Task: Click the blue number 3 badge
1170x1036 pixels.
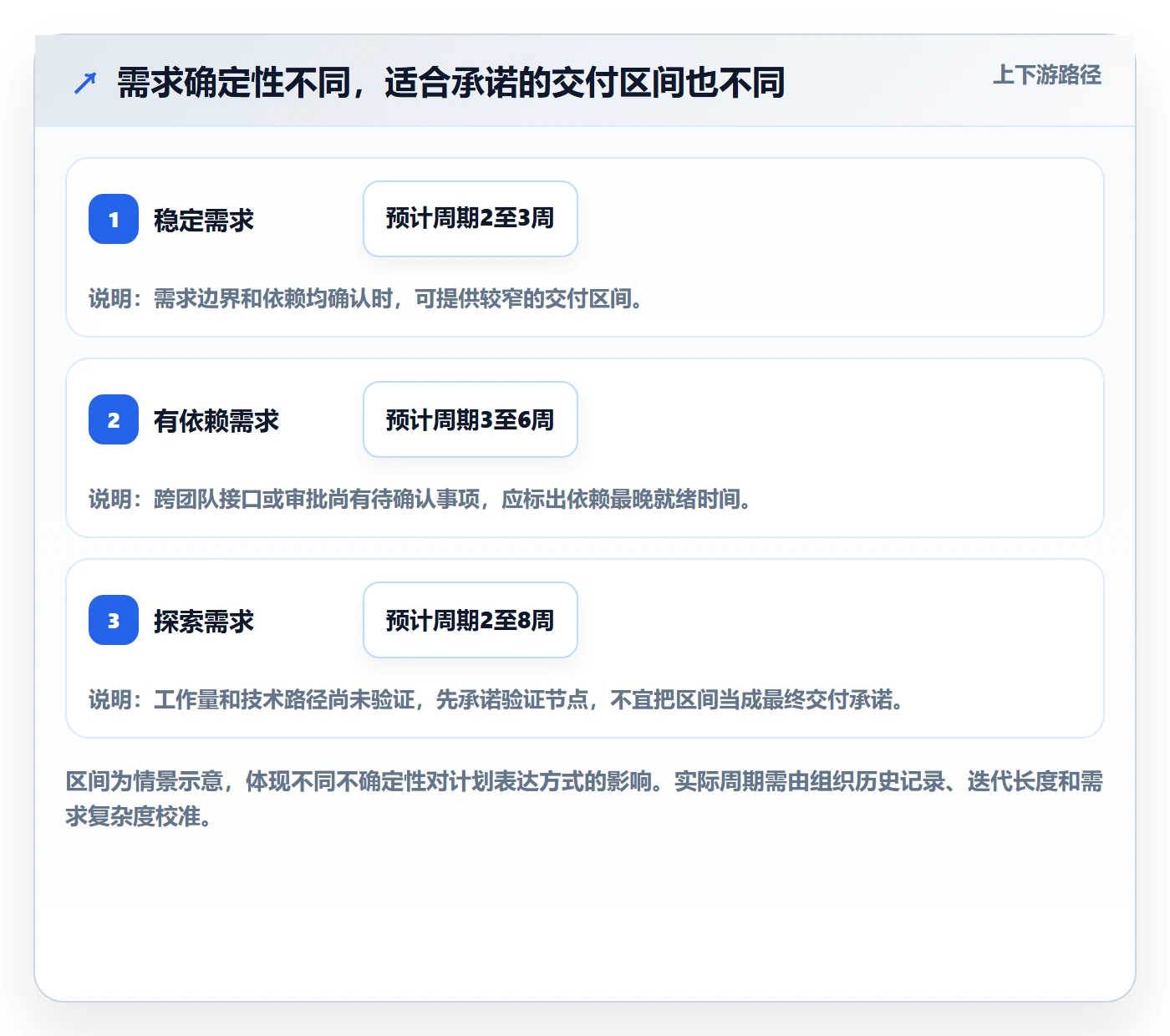Action: click(x=114, y=620)
